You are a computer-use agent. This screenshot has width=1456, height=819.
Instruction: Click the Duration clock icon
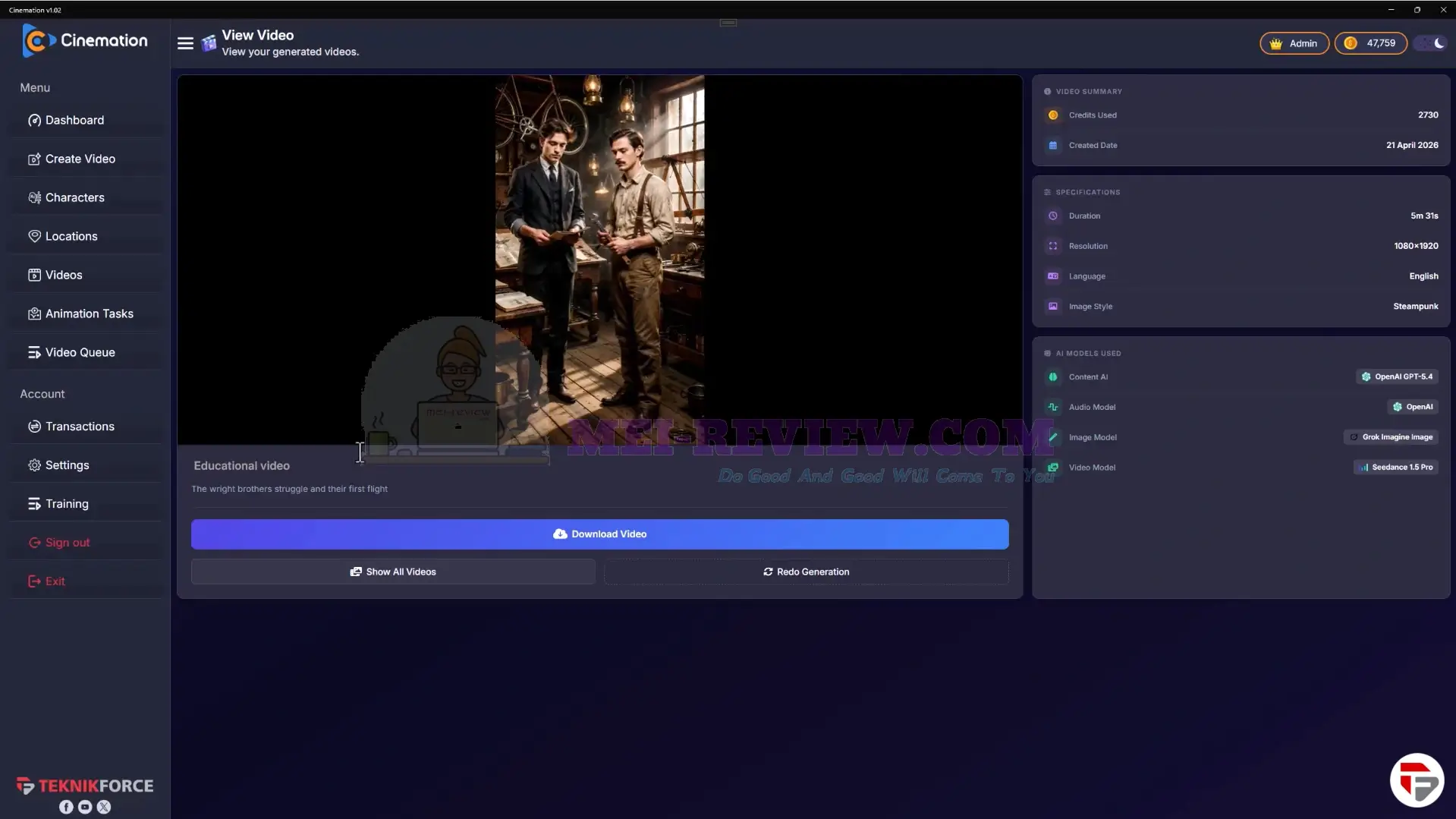click(1053, 216)
